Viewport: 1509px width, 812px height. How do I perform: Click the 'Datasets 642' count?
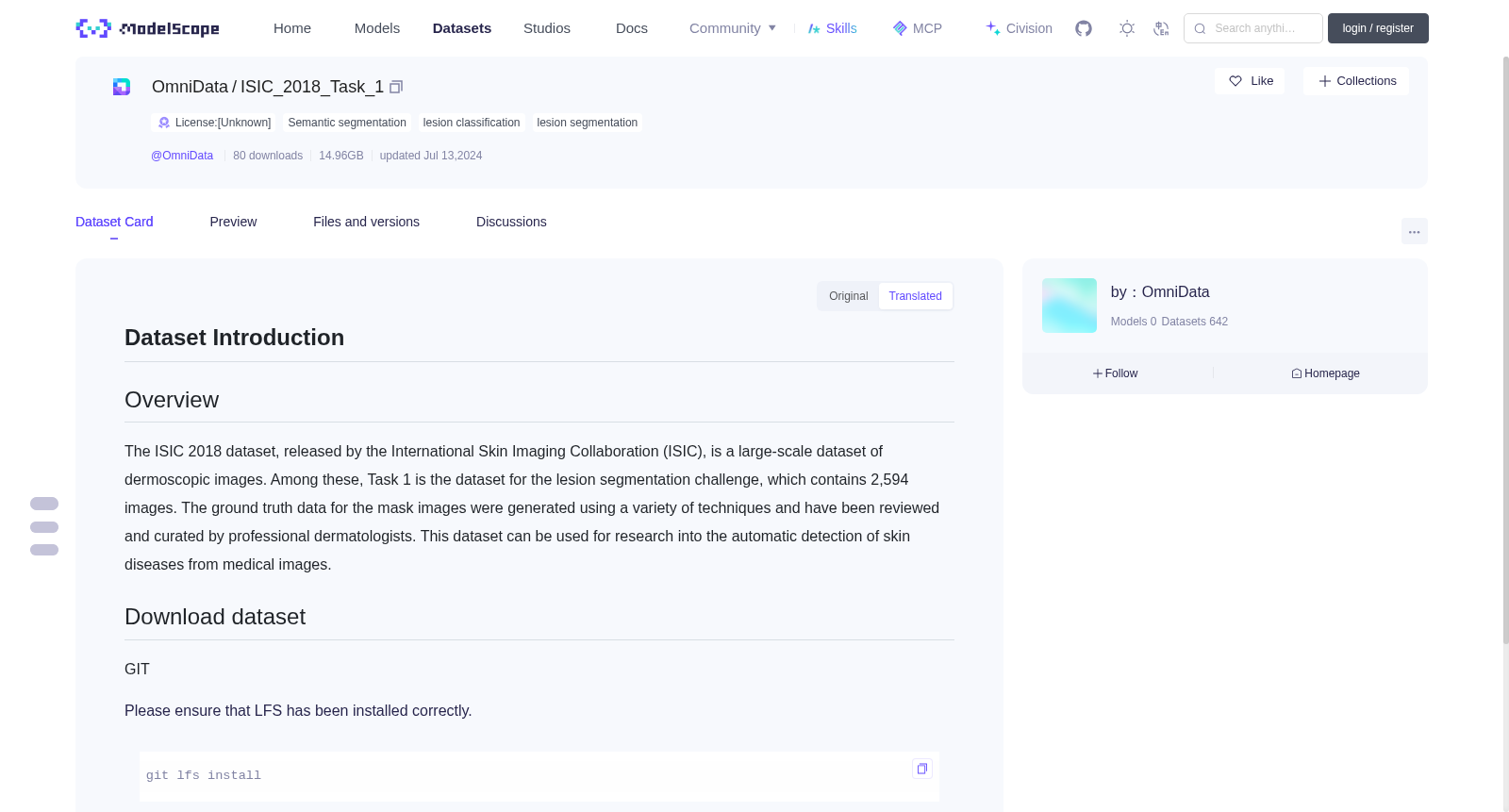(1195, 322)
